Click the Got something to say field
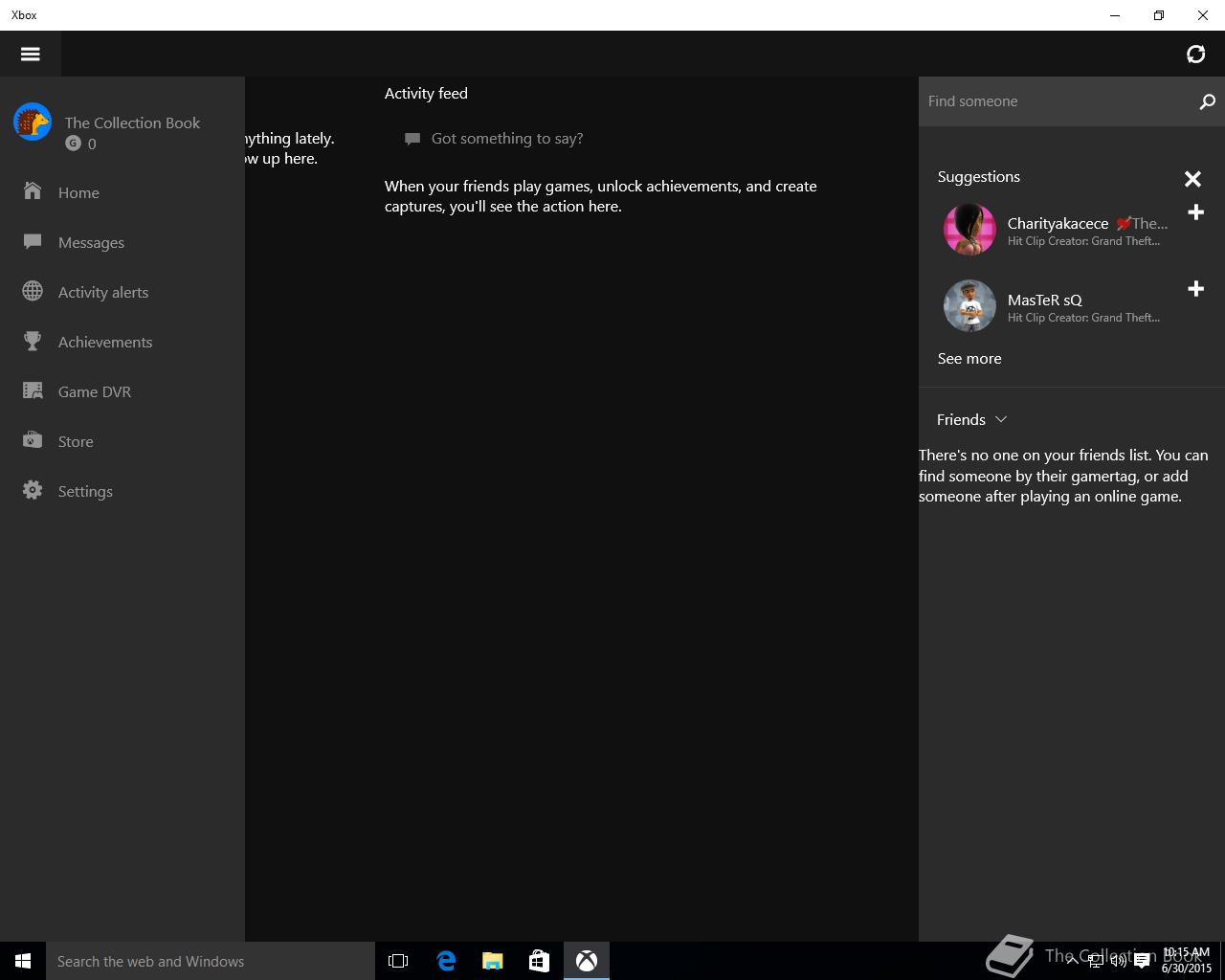 507,139
